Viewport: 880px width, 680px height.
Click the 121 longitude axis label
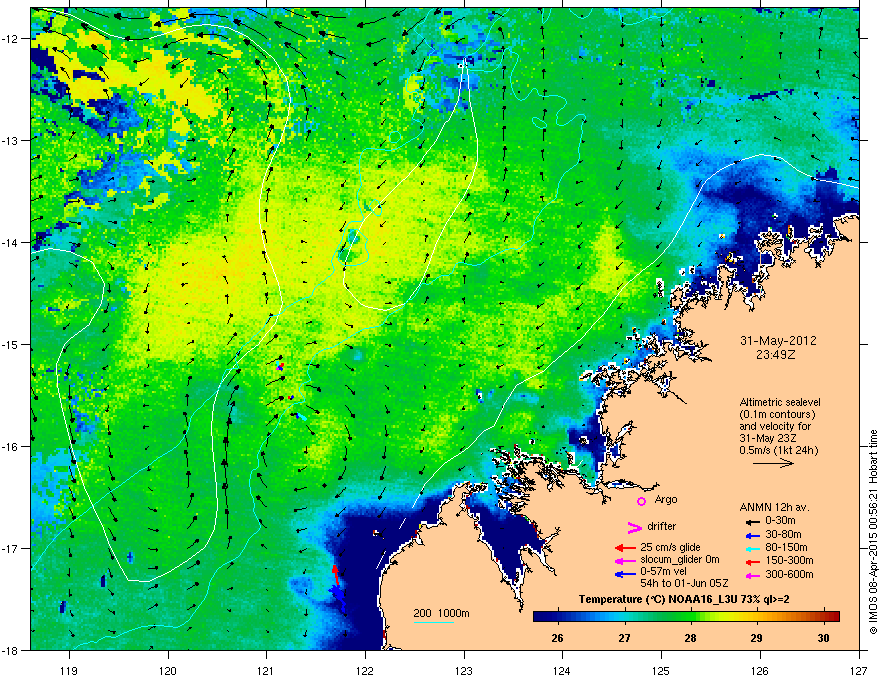point(266,670)
